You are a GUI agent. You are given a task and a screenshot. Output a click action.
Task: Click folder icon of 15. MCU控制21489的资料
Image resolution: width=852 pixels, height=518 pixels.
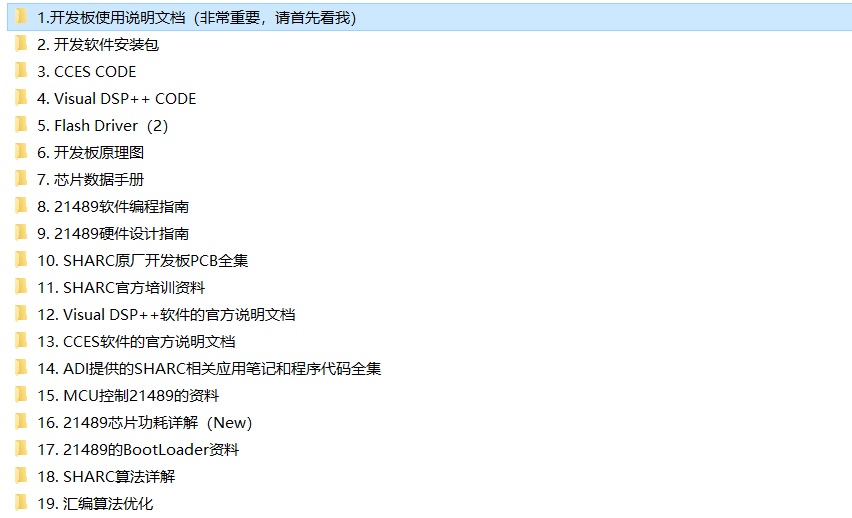pyautogui.click(x=21, y=395)
